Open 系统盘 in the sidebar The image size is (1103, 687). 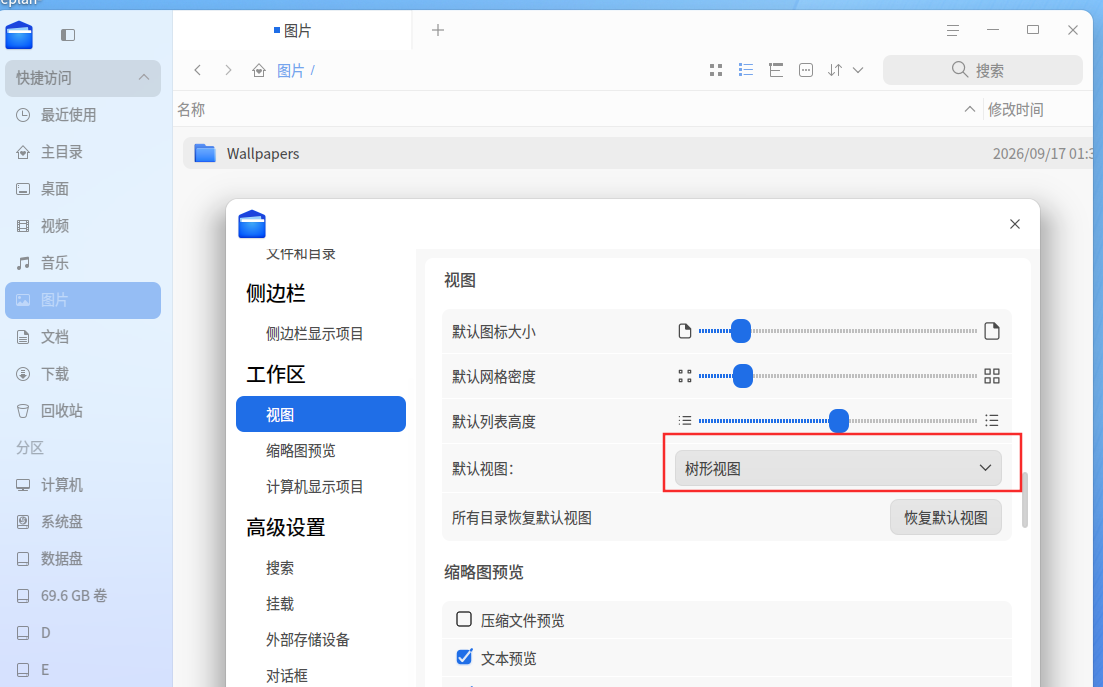point(83,522)
